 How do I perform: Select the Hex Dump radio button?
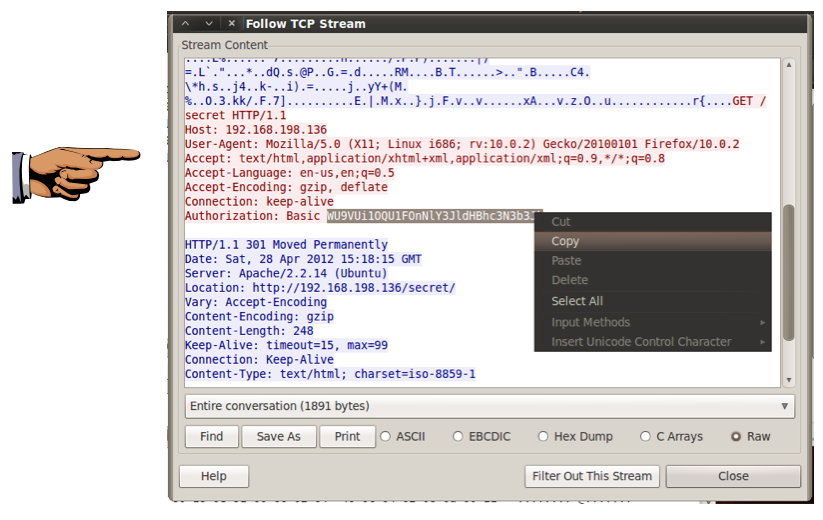(543, 436)
